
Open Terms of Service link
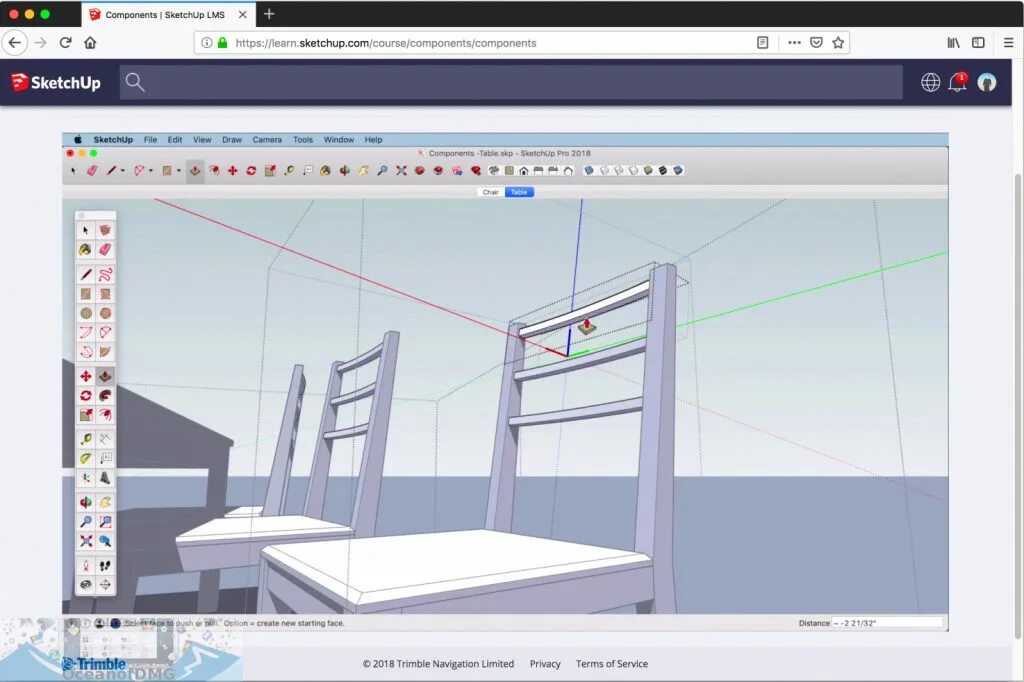tap(612, 664)
